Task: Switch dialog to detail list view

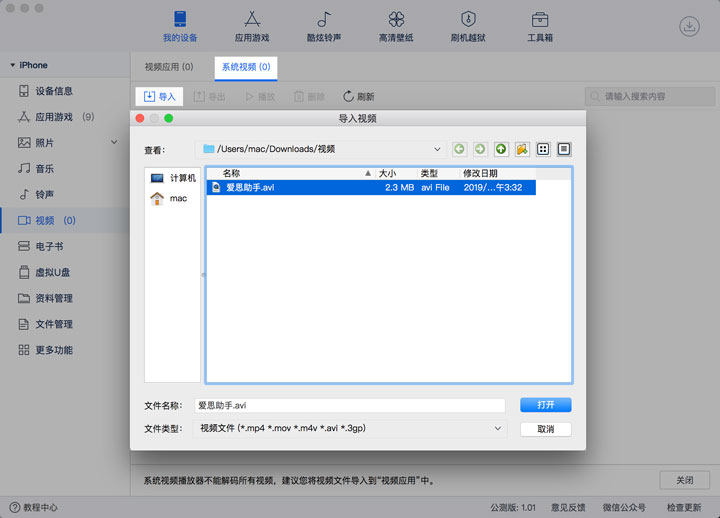Action: pyautogui.click(x=564, y=149)
